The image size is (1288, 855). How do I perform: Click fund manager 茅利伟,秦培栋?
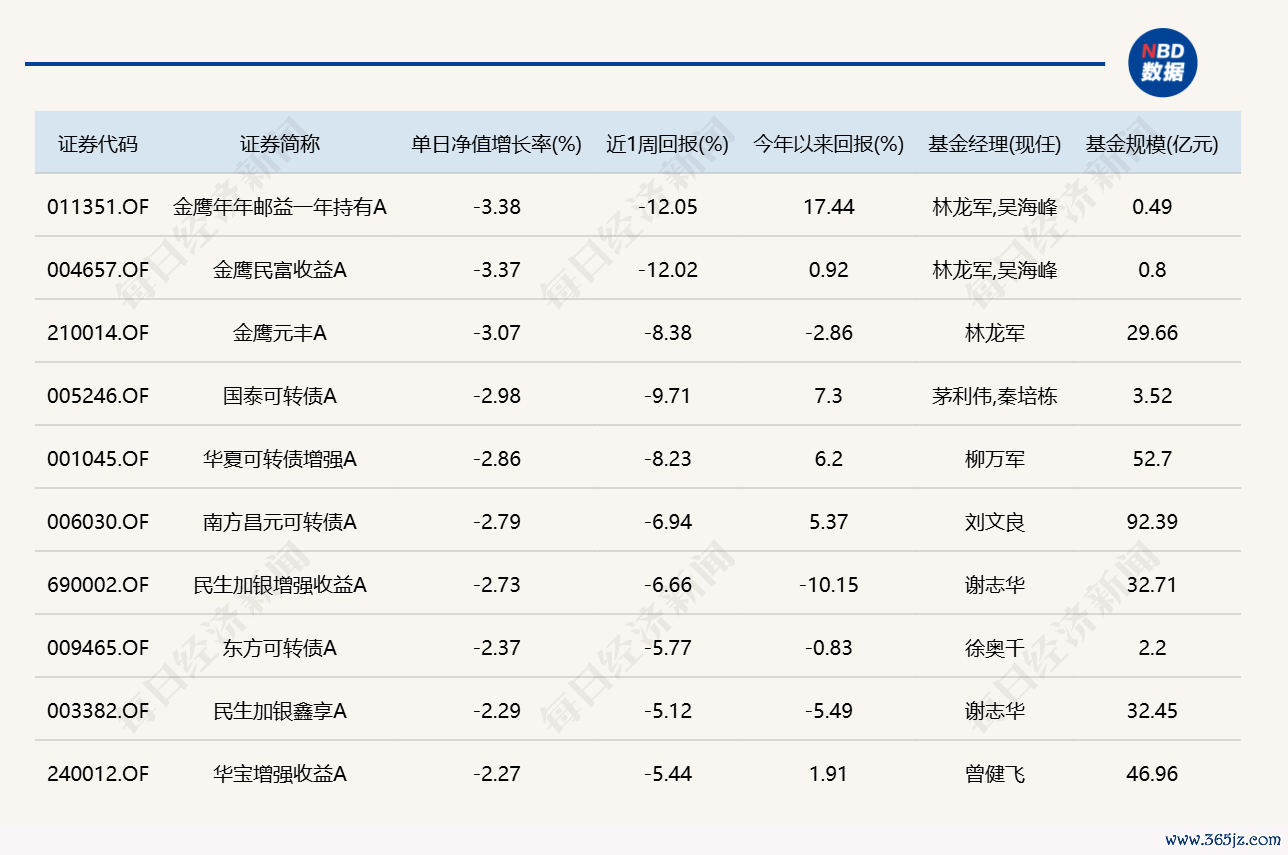pyautogui.click(x=995, y=396)
